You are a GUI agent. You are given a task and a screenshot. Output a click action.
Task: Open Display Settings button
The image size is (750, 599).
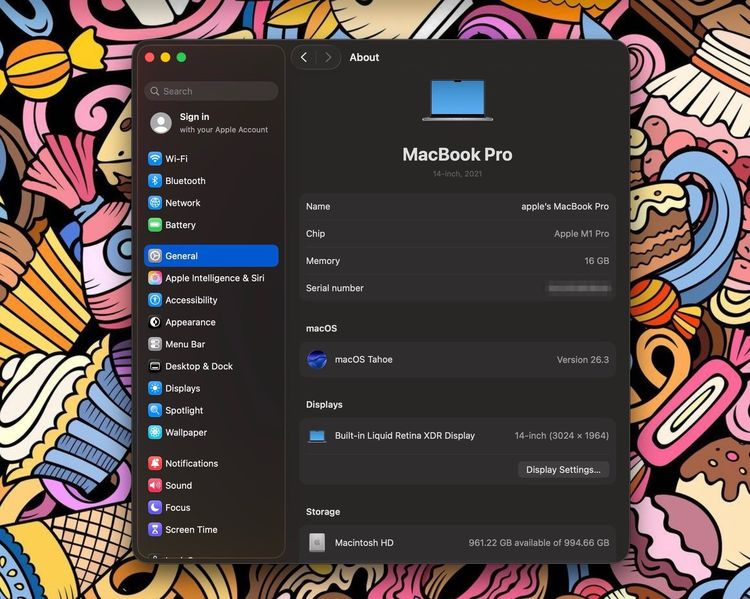click(563, 469)
